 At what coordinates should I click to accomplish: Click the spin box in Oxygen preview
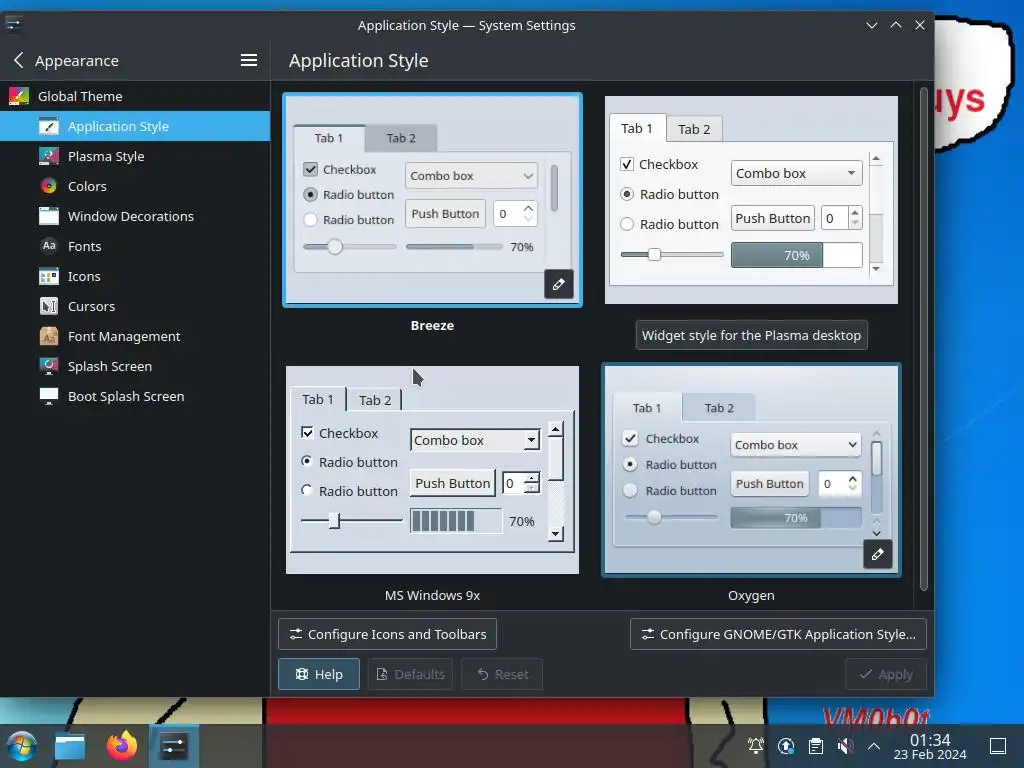coord(839,484)
